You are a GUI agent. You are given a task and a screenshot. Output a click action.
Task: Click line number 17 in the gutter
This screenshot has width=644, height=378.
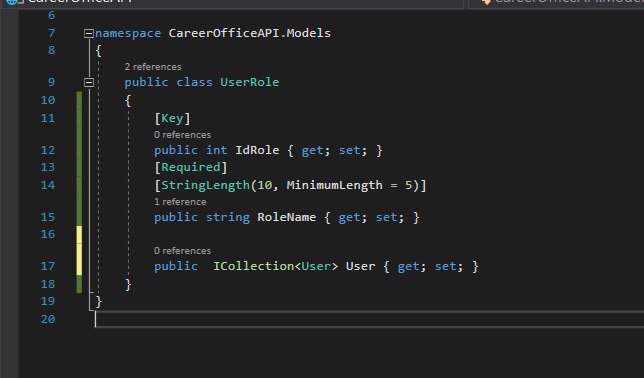coord(48,266)
